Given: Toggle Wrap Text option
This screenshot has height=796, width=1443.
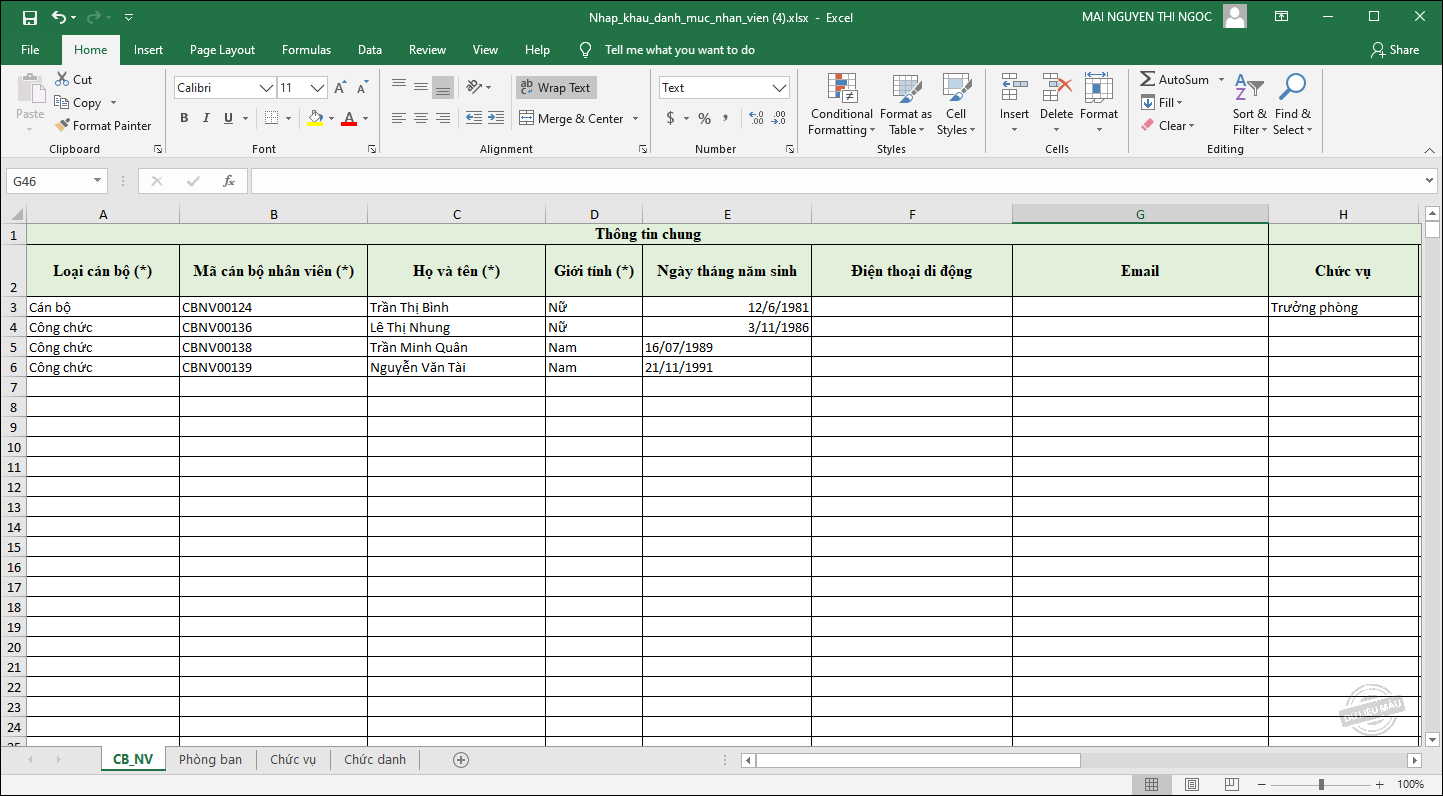Looking at the screenshot, I should pyautogui.click(x=556, y=88).
